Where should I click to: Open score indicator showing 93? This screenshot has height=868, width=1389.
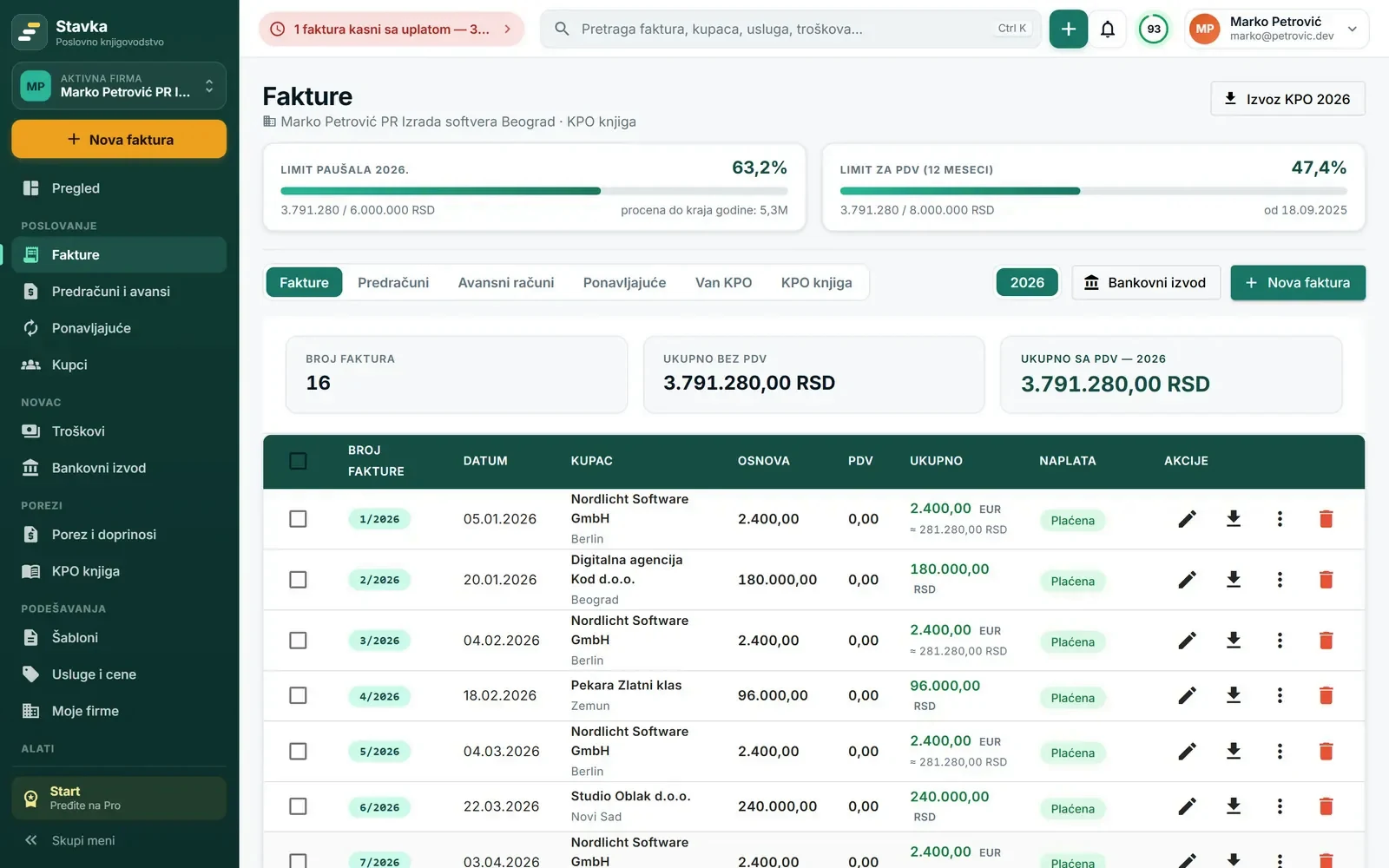(1154, 30)
